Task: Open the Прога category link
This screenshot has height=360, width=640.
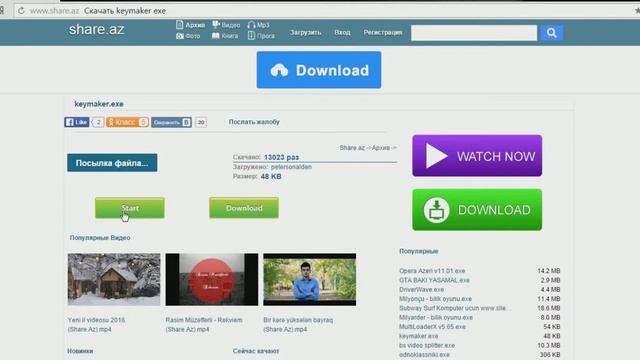Action: (x=261, y=36)
